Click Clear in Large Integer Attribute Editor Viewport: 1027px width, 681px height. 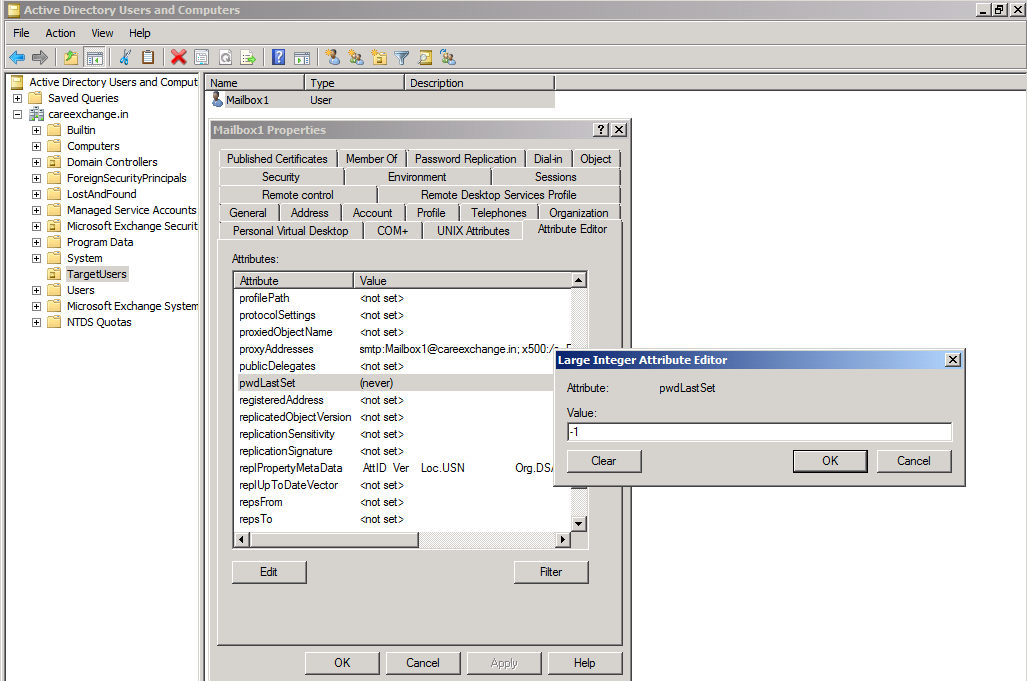(604, 461)
